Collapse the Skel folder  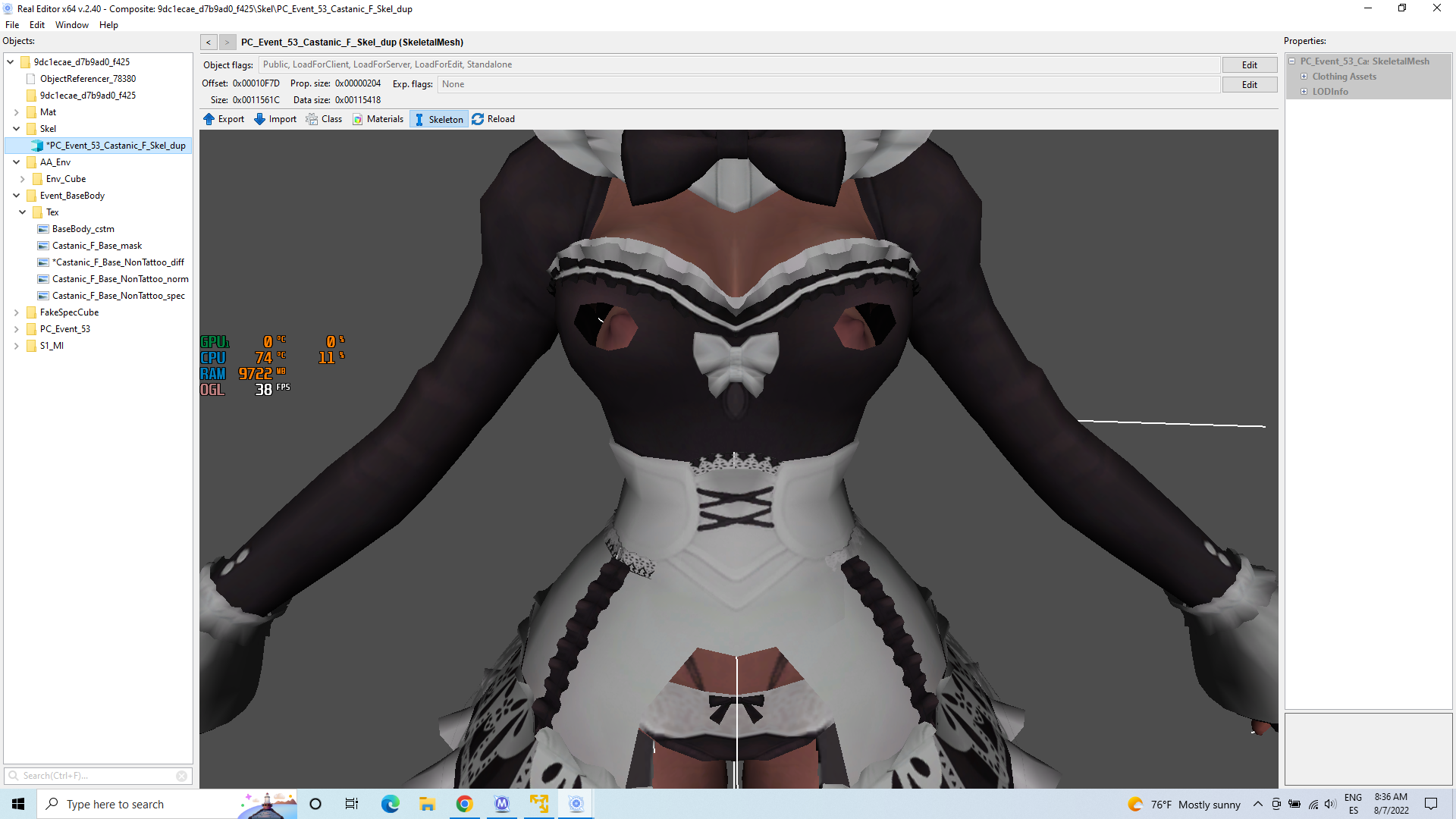(17, 129)
